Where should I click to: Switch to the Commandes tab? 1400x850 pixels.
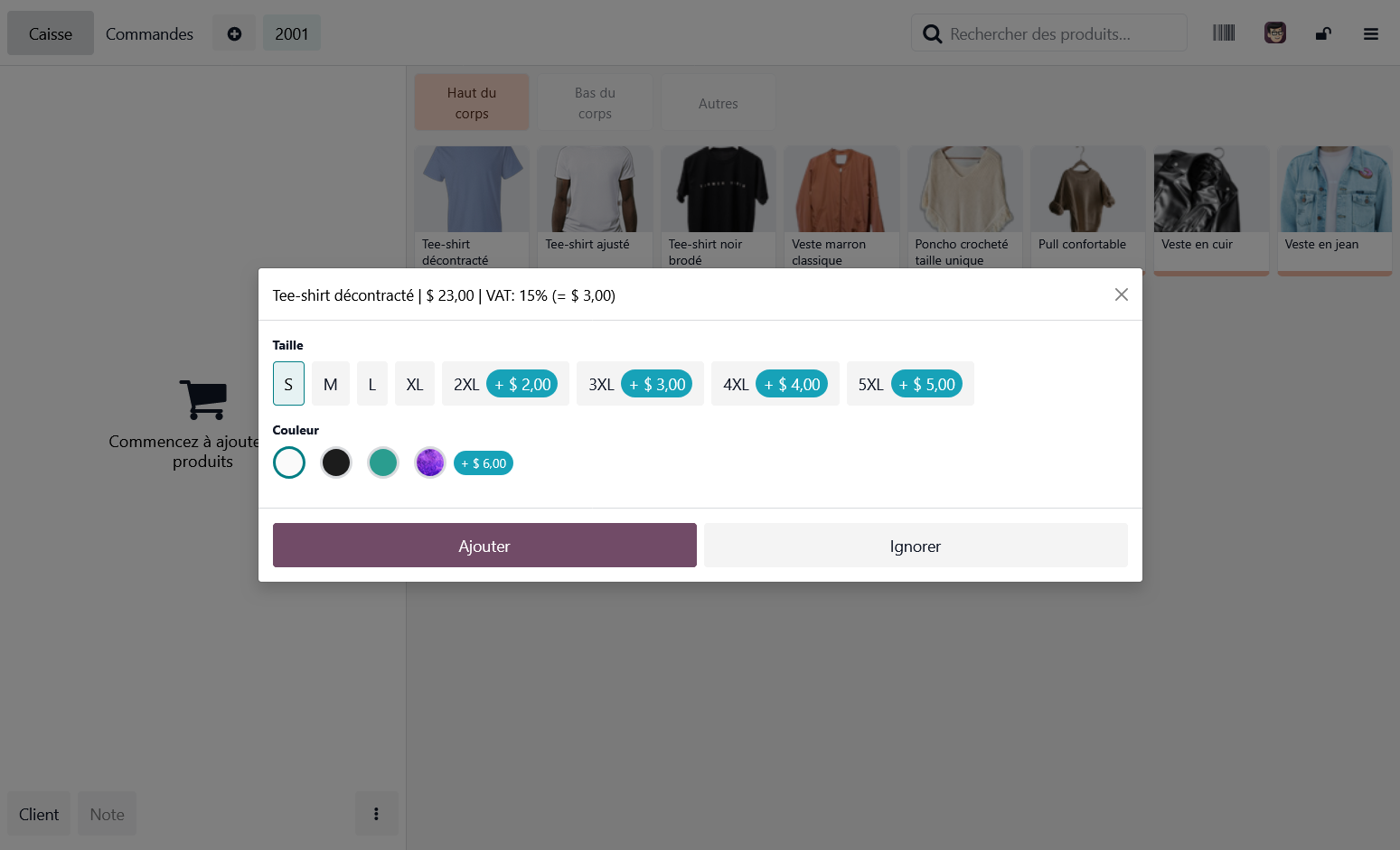[149, 33]
